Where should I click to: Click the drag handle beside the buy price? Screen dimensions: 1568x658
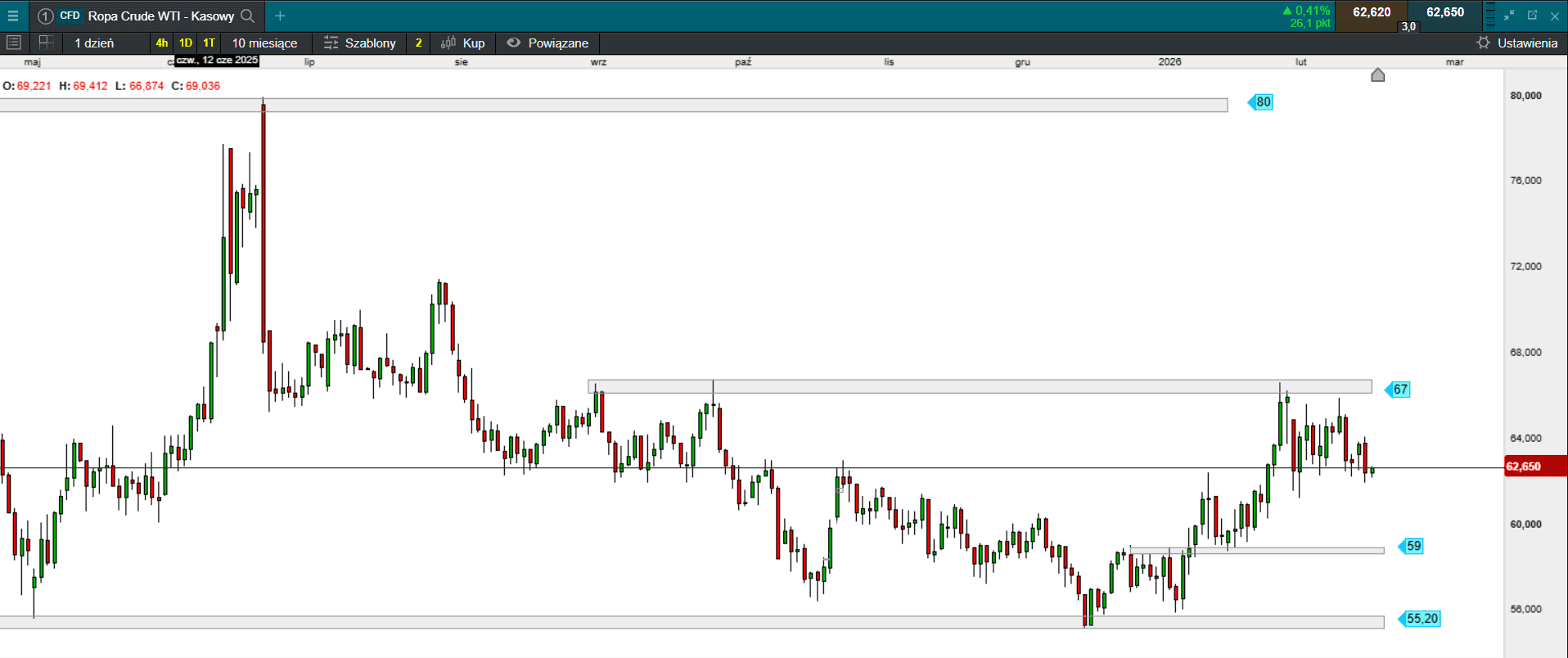pos(1490,16)
